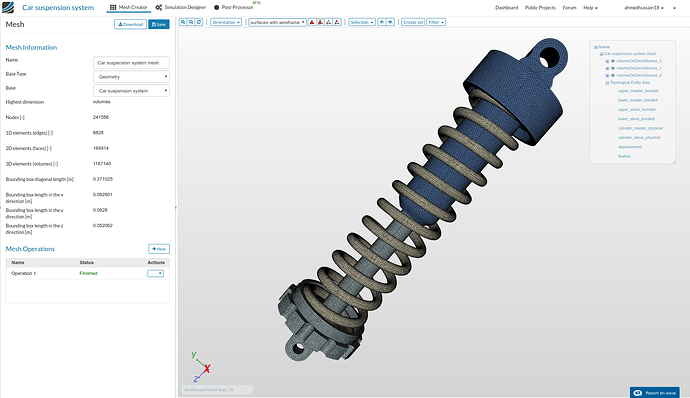Reset the view with the refresh icon
690x398 pixels.
[199, 22]
